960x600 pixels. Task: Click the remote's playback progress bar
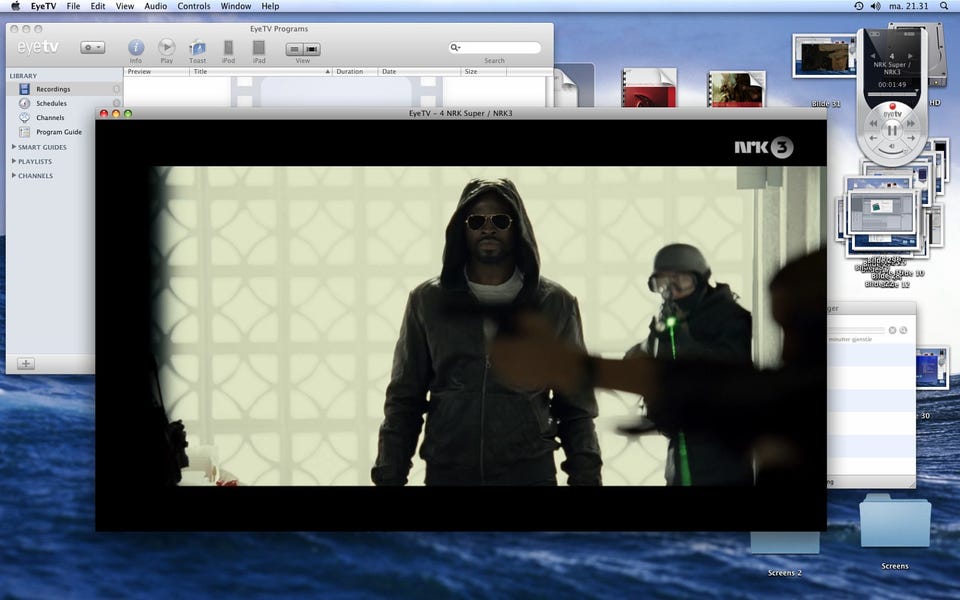click(x=892, y=94)
